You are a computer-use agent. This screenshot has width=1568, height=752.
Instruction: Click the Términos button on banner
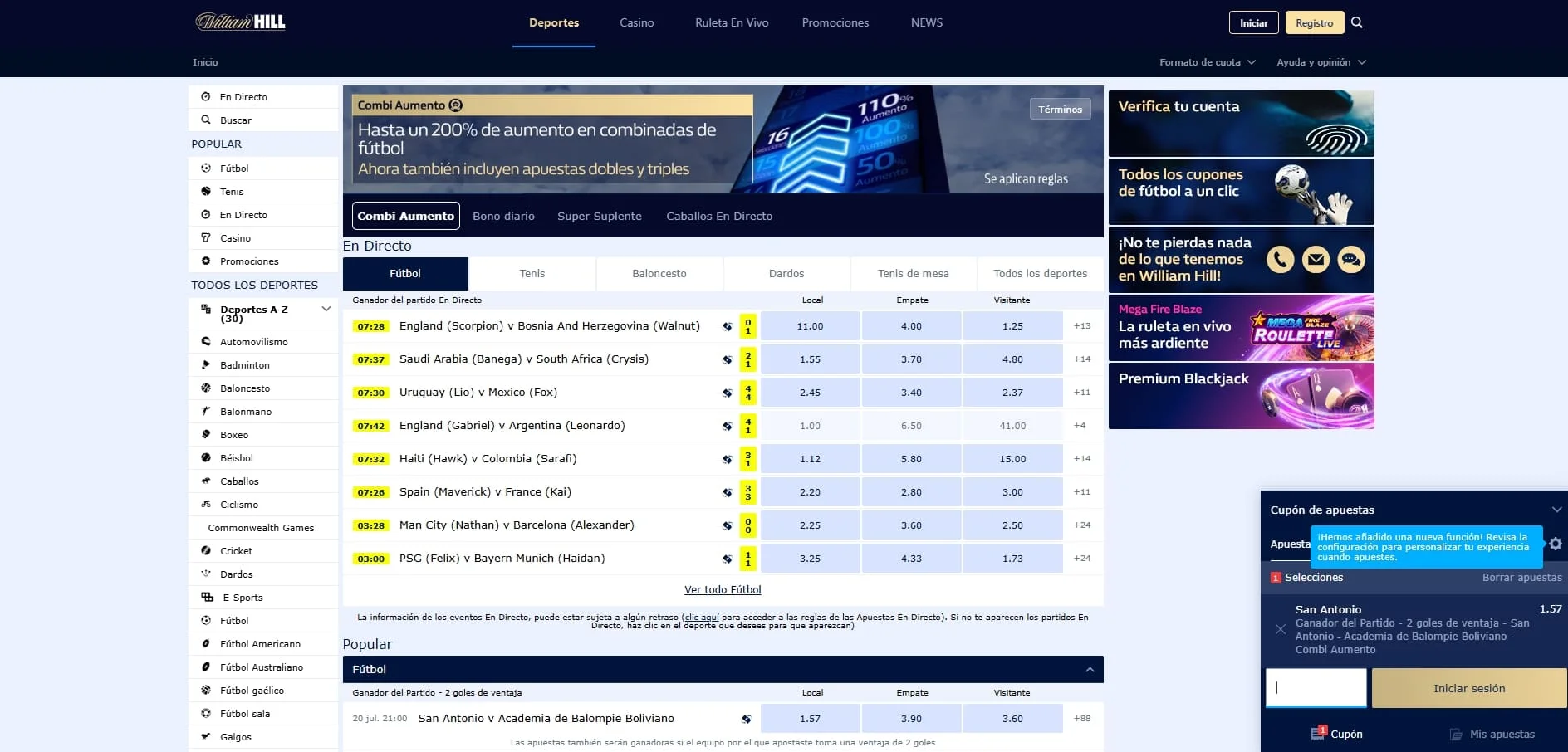1061,110
